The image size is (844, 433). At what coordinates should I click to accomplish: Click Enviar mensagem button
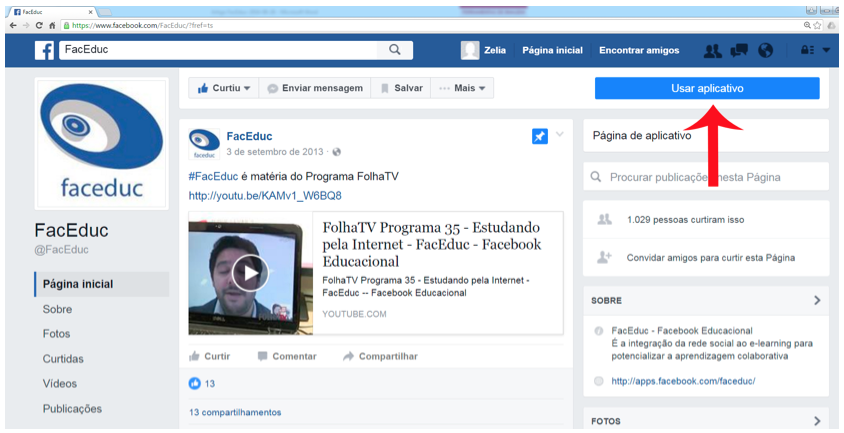click(315, 88)
